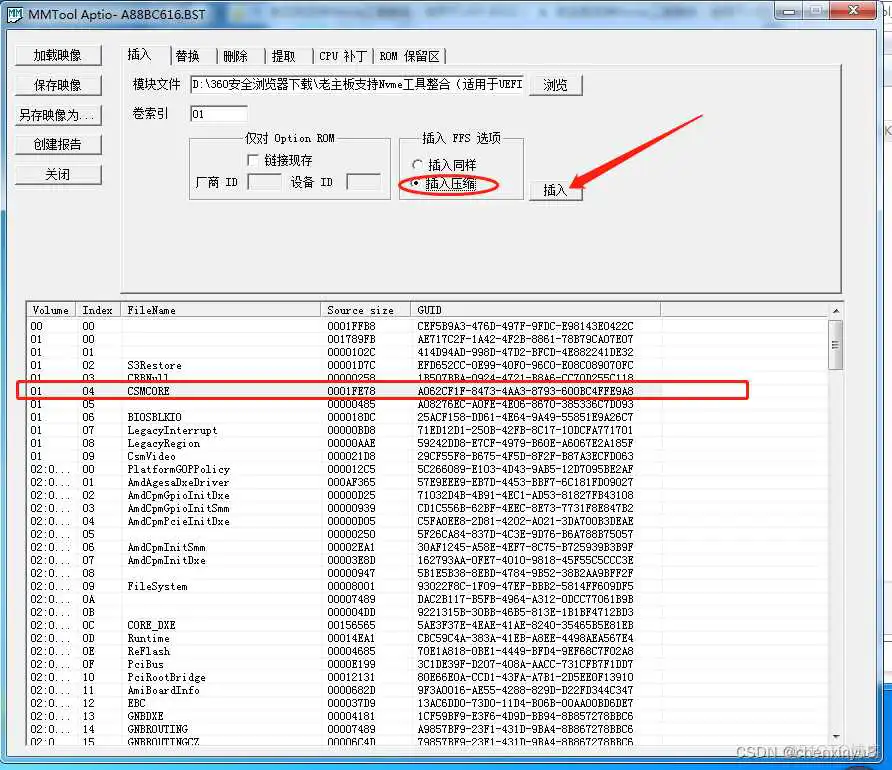
Task: Switch to the 替换 (Replace) tab
Action: point(190,56)
